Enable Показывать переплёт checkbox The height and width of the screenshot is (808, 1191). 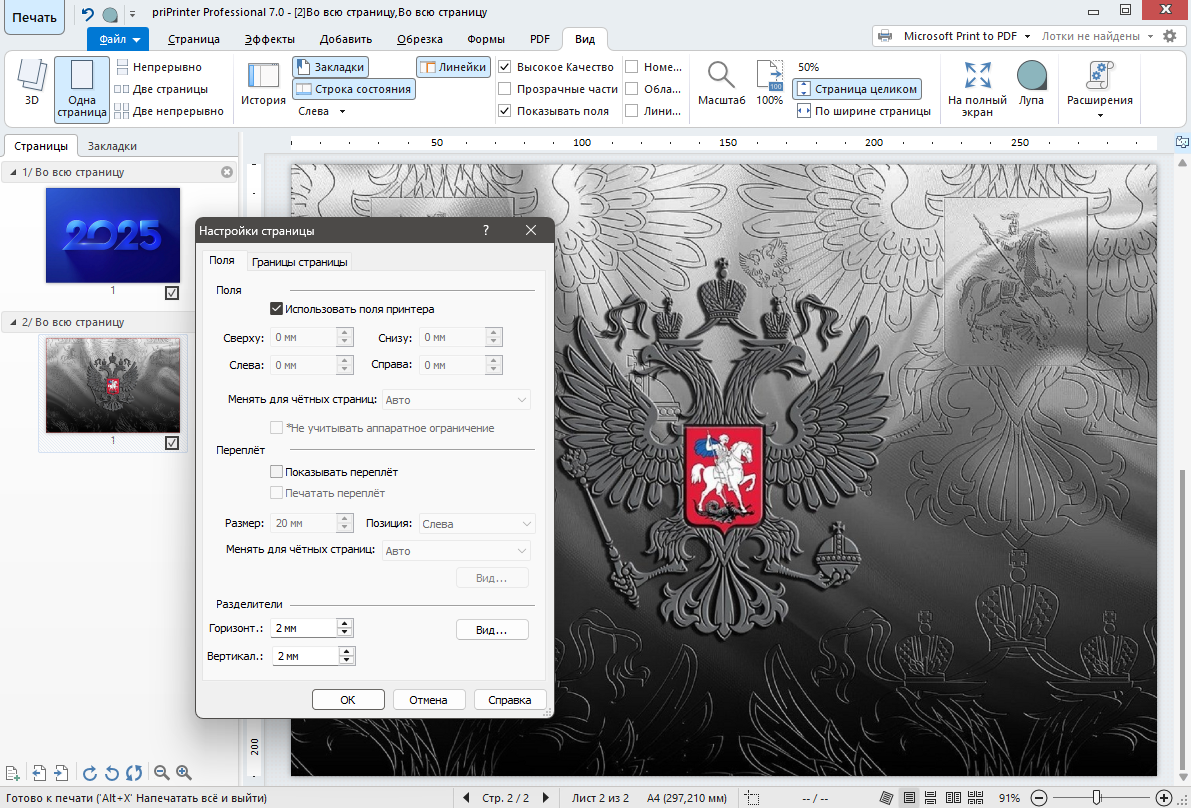[276, 472]
